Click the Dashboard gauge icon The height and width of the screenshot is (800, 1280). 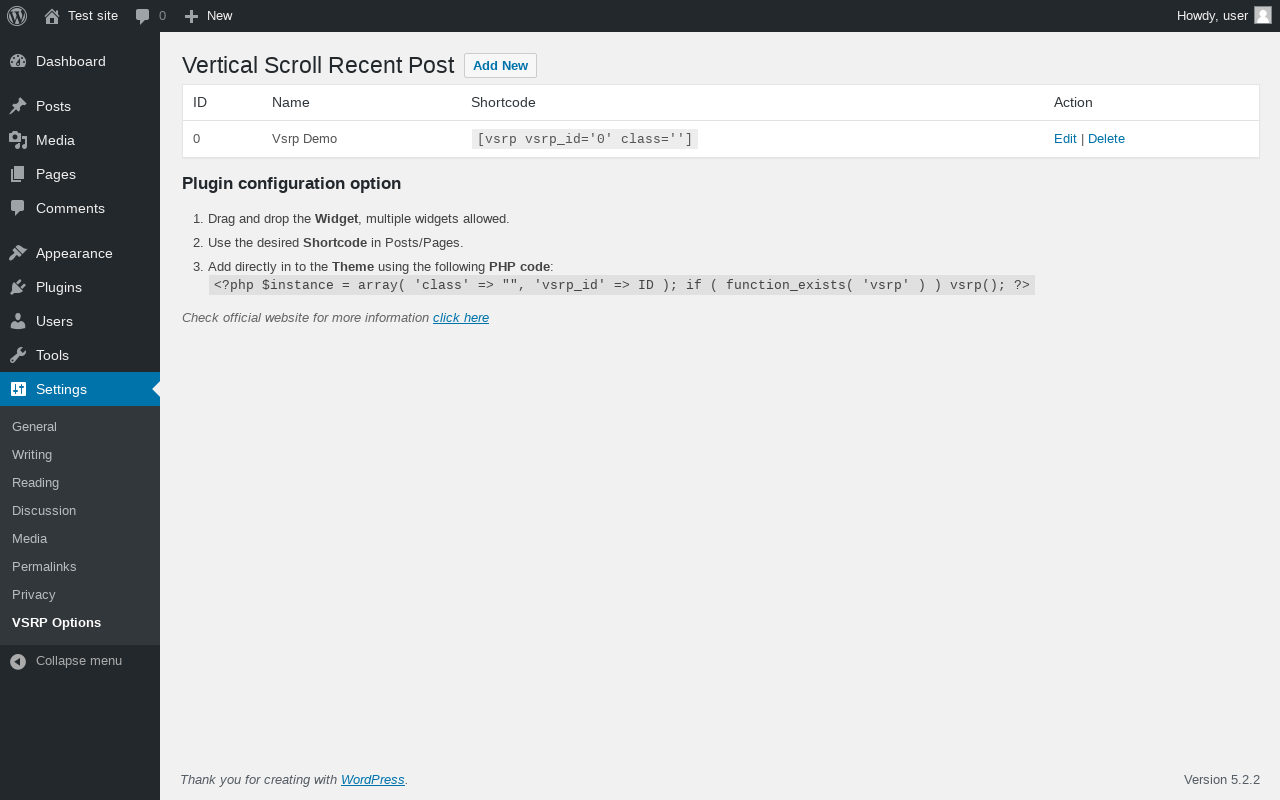[18, 61]
